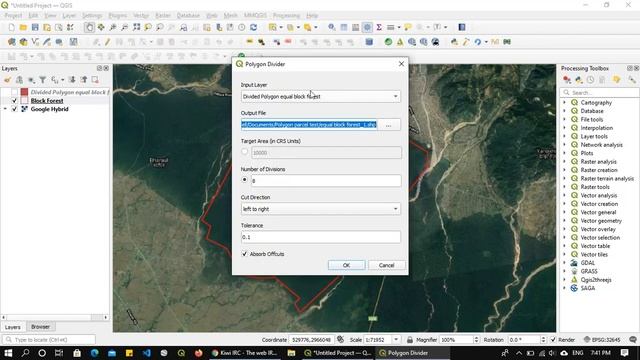Open the Scale dropdown in status bar
The height and width of the screenshot is (360, 640).
396,340
